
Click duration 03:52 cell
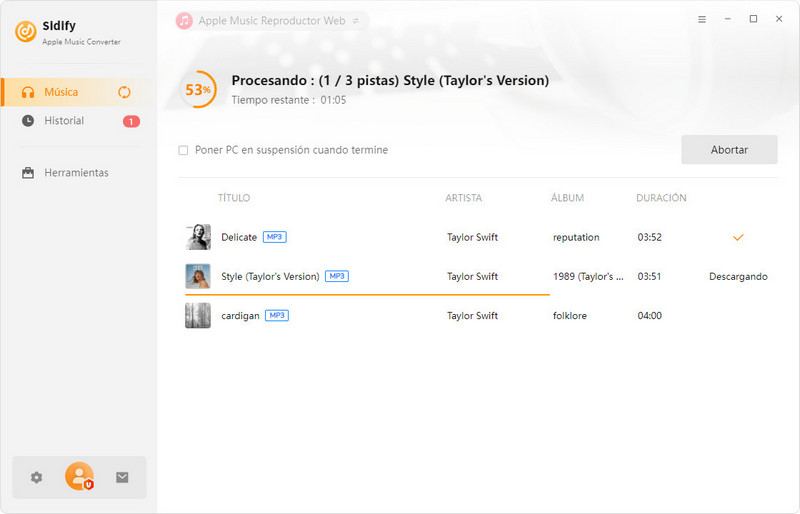point(649,237)
